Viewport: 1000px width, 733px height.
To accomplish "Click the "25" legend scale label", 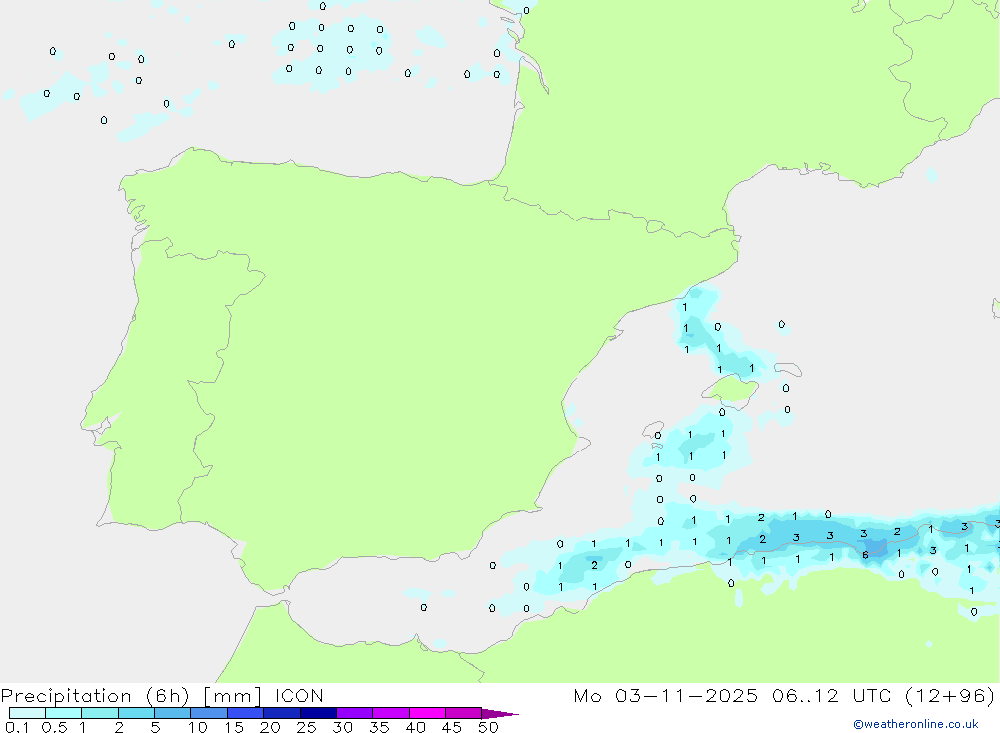I will tap(307, 727).
